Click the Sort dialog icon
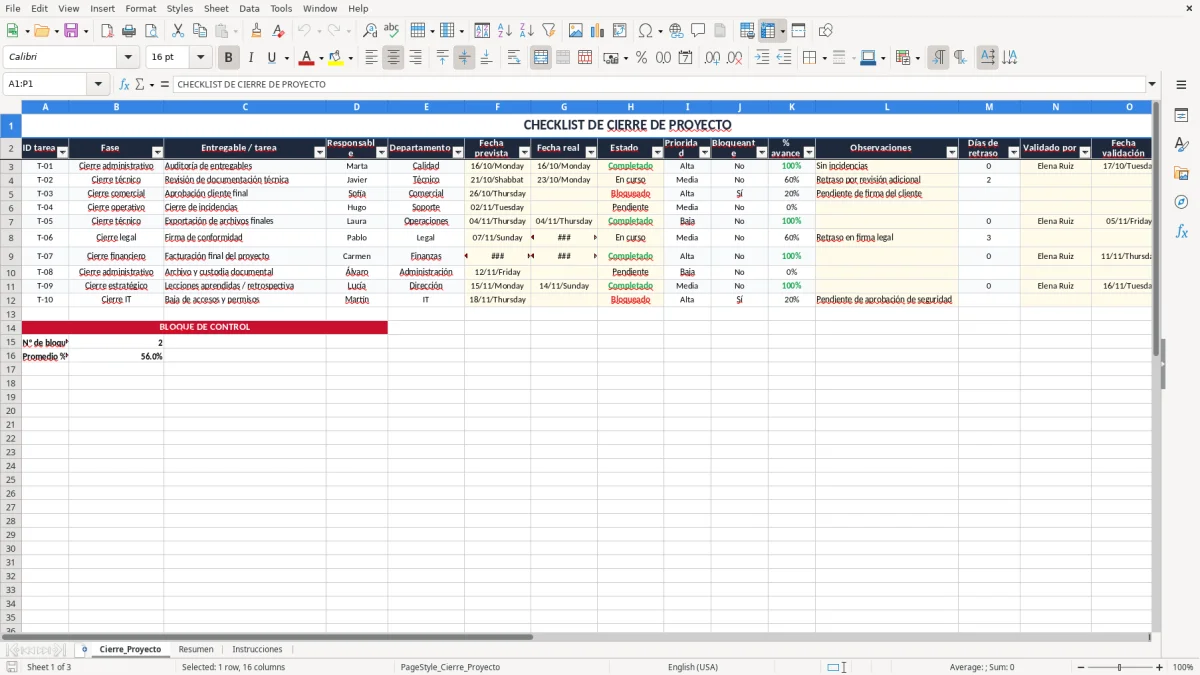1200x675 pixels. (482, 31)
